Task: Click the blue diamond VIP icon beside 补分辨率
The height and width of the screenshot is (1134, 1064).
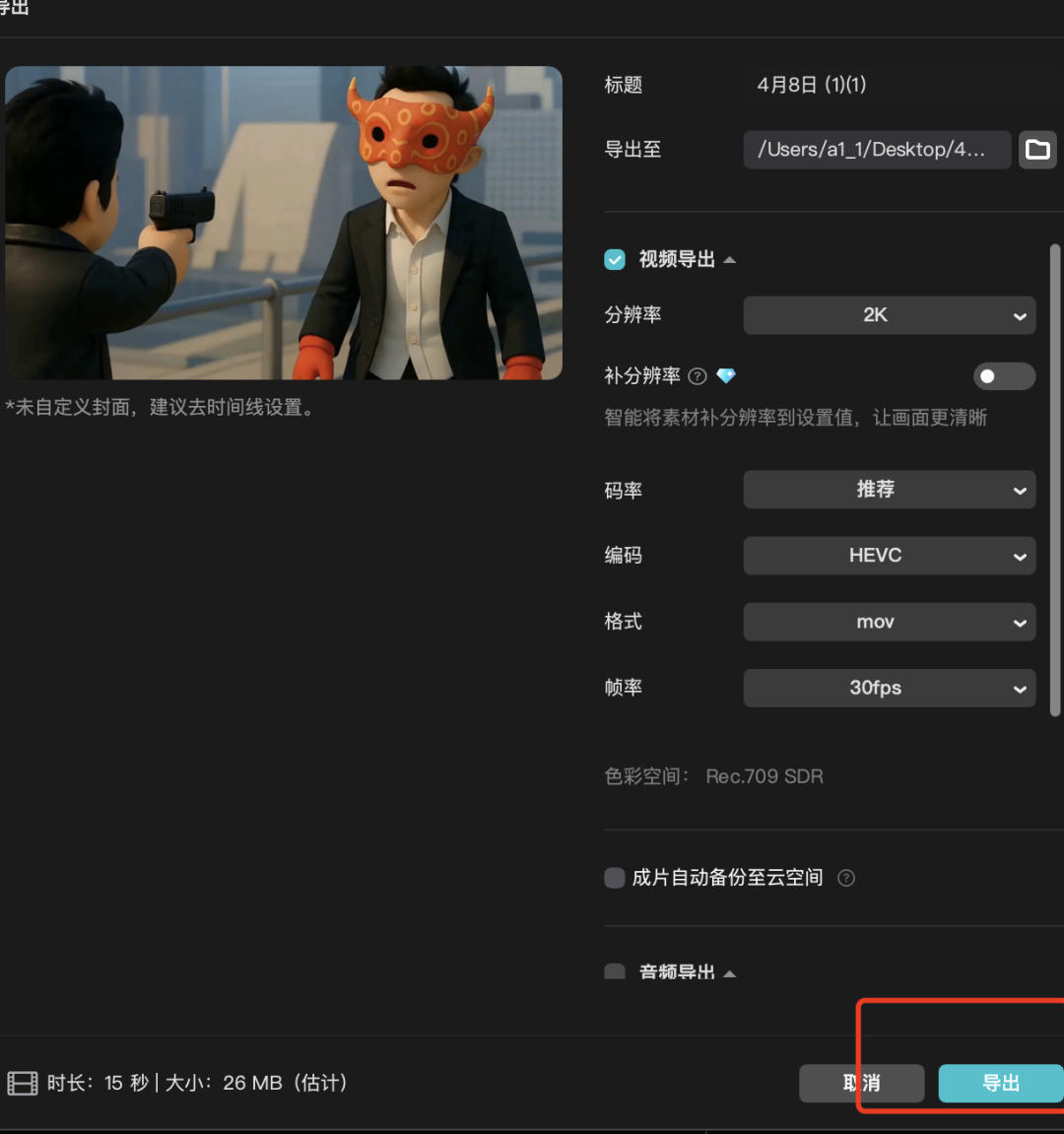Action: 726,375
